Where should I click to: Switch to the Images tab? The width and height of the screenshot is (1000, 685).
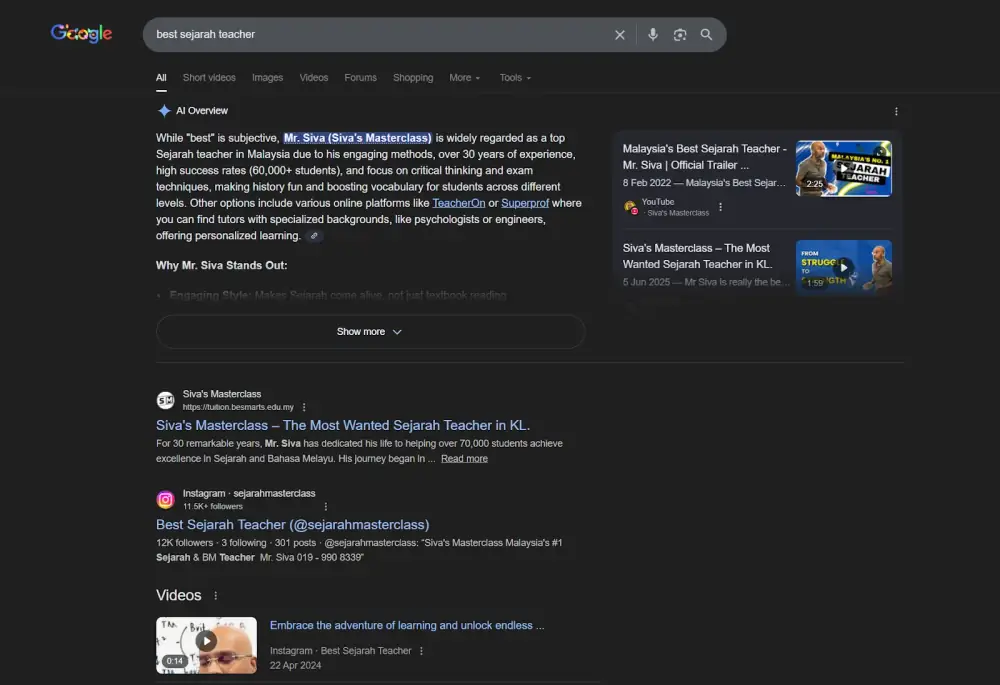click(x=267, y=78)
